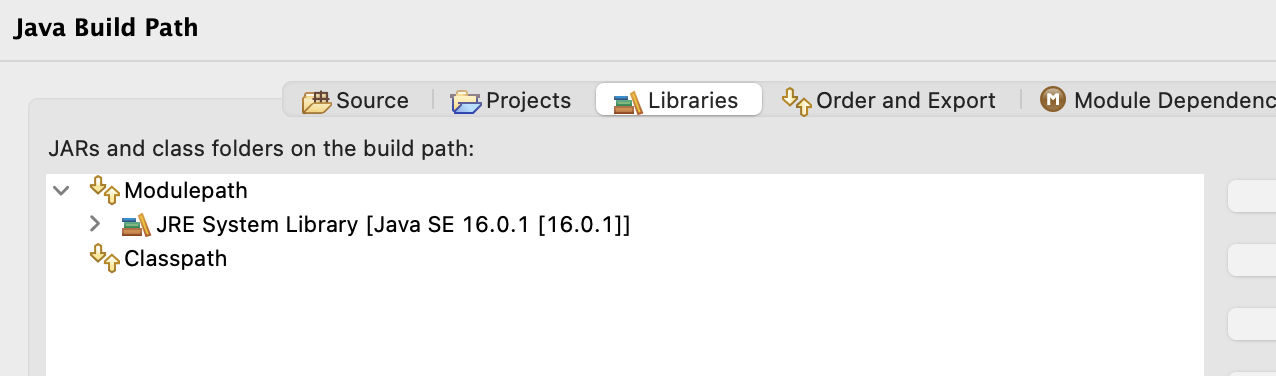Viewport: 1276px width, 376px height.
Task: Collapse the Modulepath tree node
Action: [x=62, y=190]
